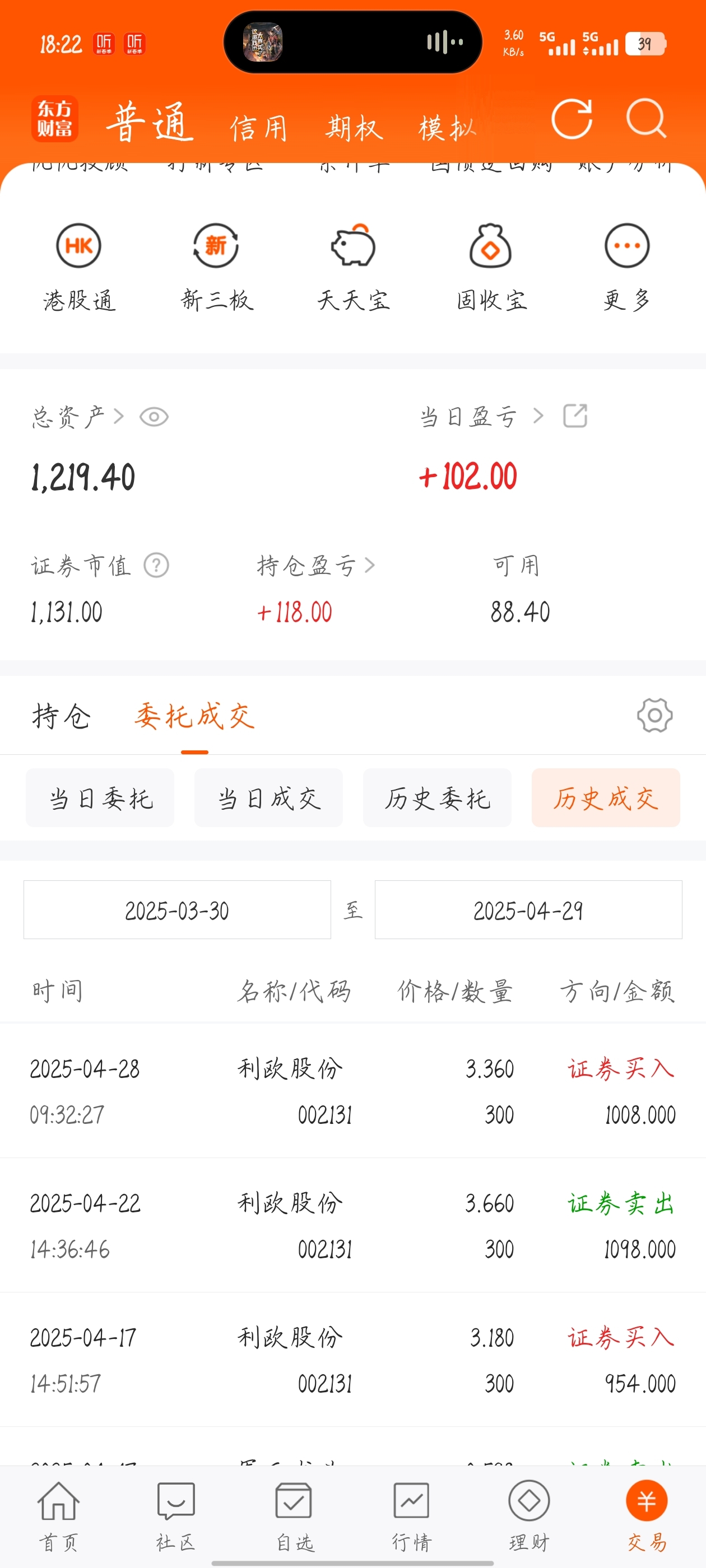Open 天天宝 piggy bank icon
Viewport: 706px width, 1568px height.
(x=354, y=246)
